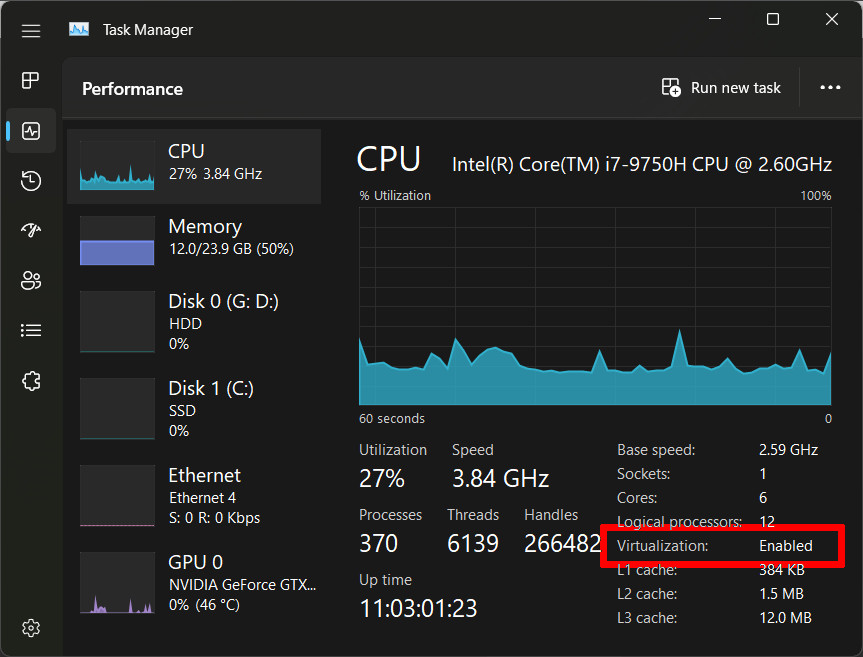Image resolution: width=863 pixels, height=657 pixels.
Task: Open the Details page list icon
Action: [31, 330]
